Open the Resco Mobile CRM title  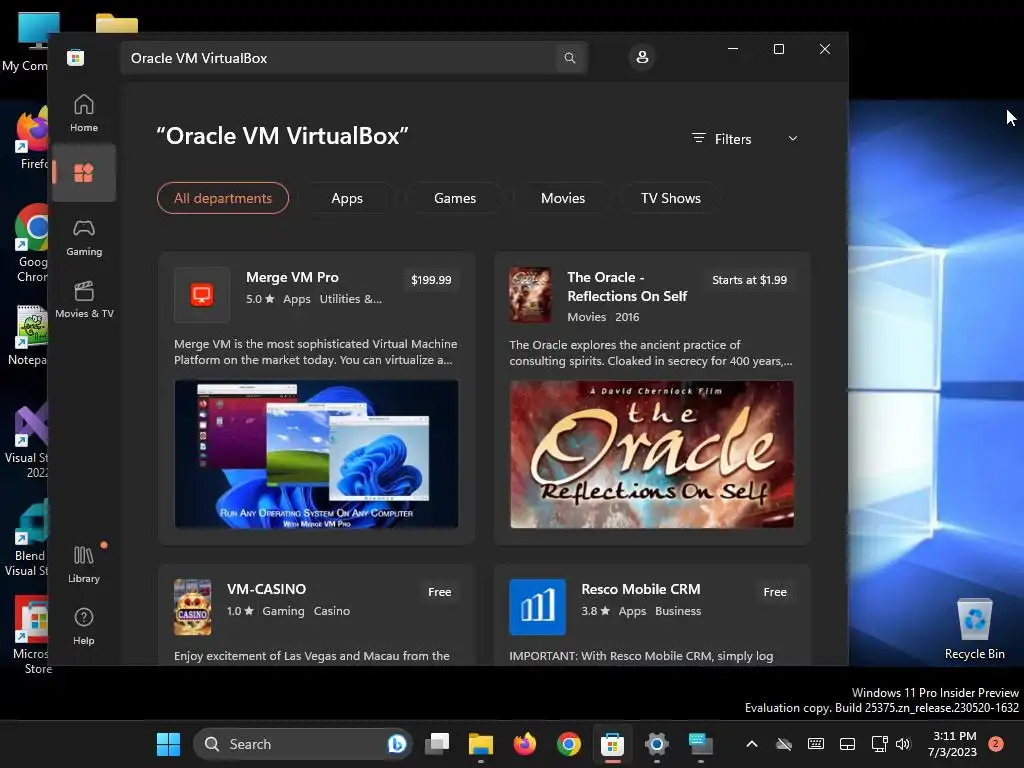[641, 589]
